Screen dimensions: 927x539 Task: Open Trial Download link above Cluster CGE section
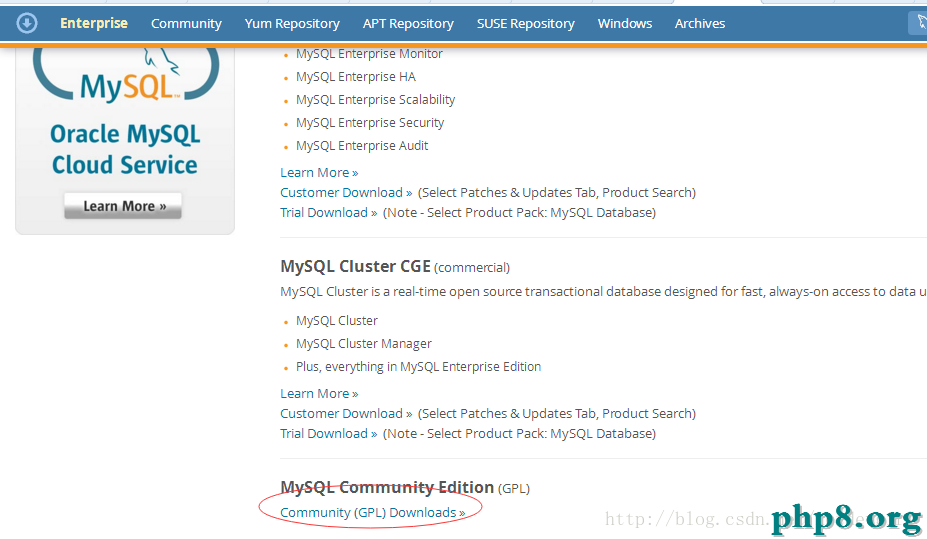tap(329, 213)
